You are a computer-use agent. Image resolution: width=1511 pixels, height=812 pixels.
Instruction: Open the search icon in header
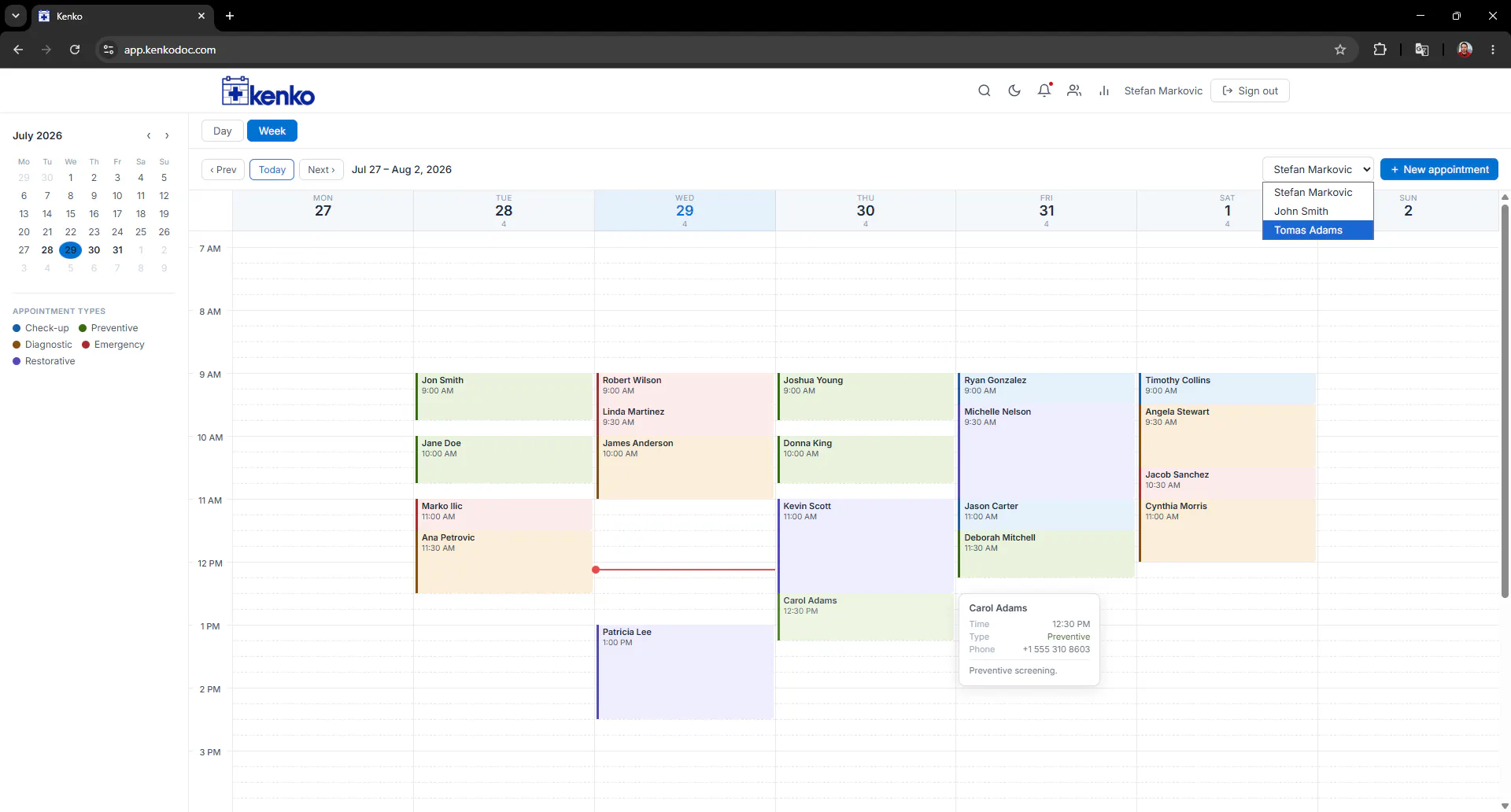tap(984, 90)
